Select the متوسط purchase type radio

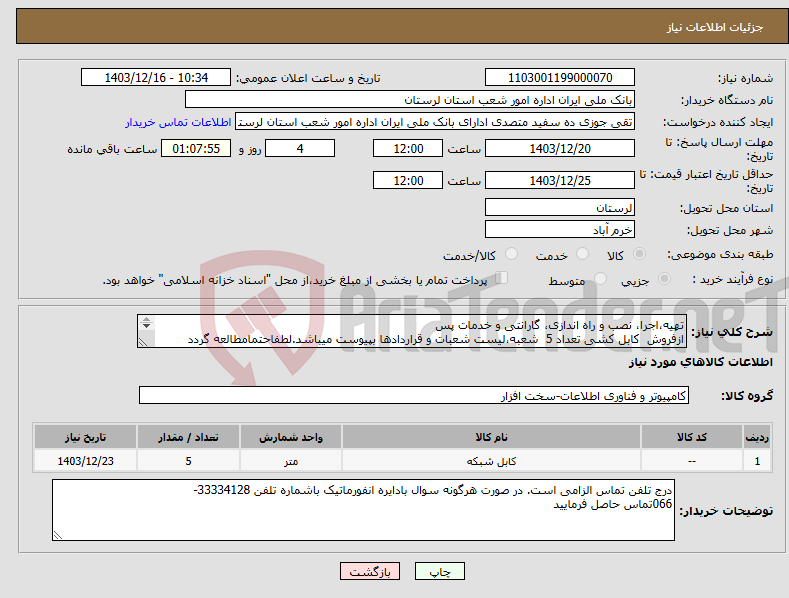600,278
